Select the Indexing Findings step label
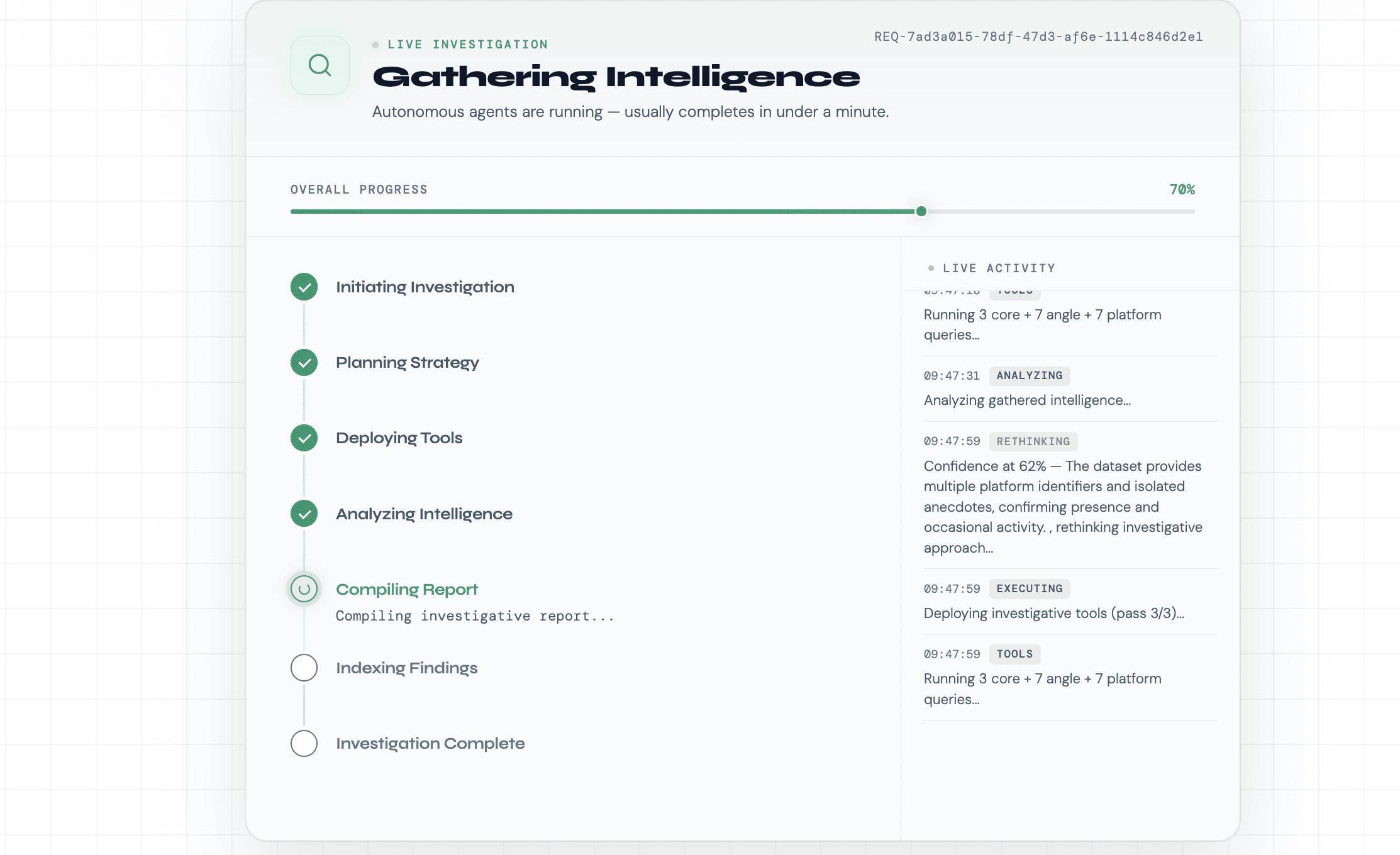The height and width of the screenshot is (855, 1400). 406,668
